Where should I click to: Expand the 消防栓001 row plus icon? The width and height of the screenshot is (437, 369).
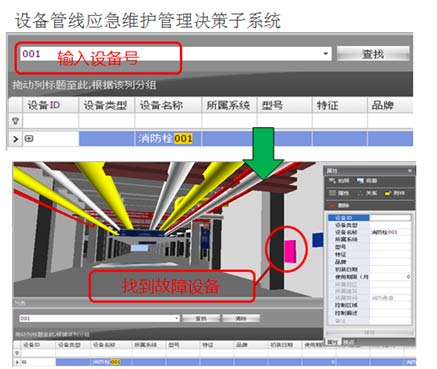click(29, 138)
